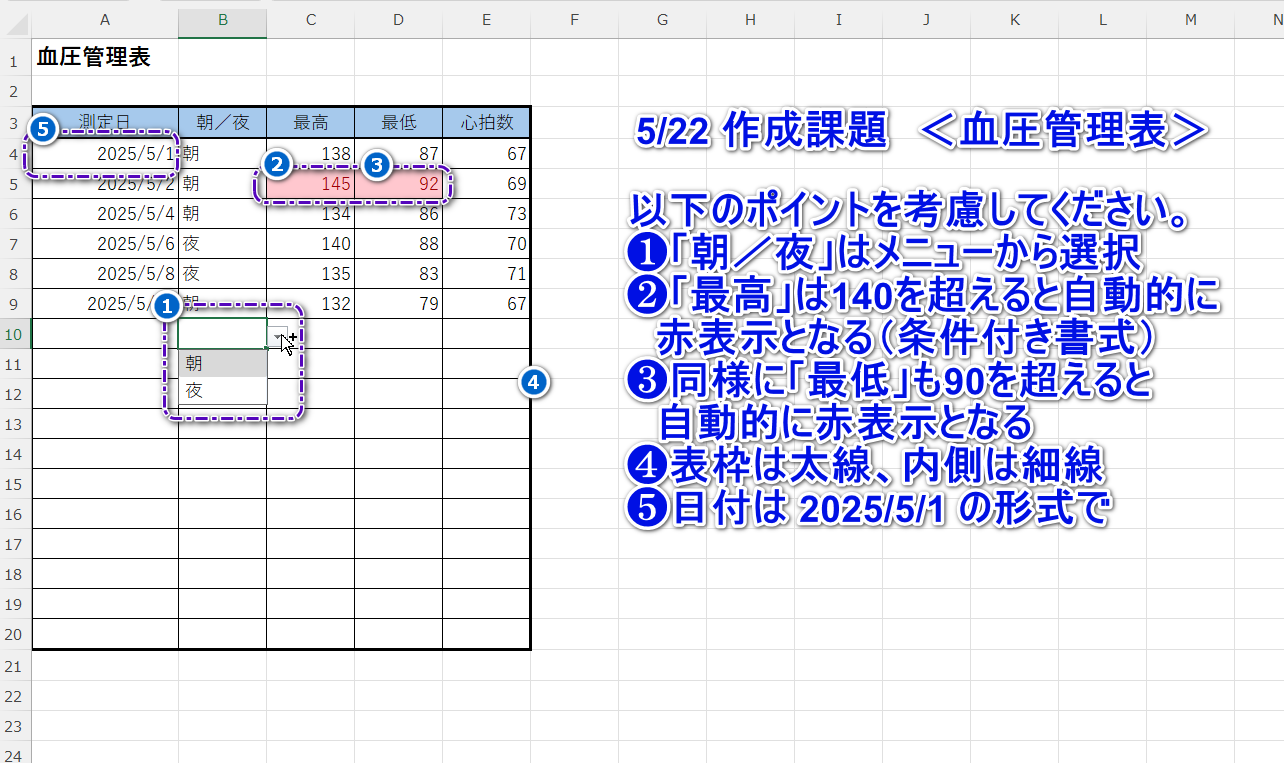Viewport: 1284px width, 763px height.
Task: Click the circled 4 badge right of the table border
Action: point(534,381)
